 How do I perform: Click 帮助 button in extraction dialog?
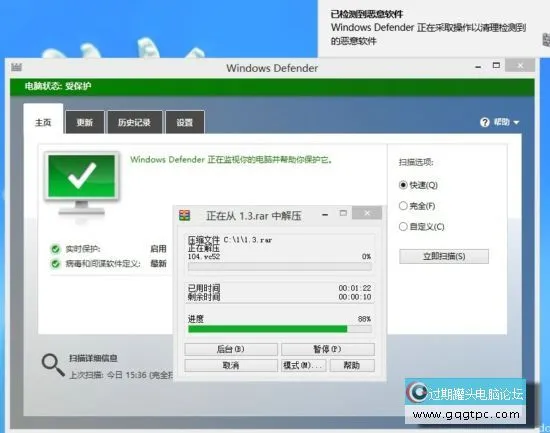(x=352, y=365)
